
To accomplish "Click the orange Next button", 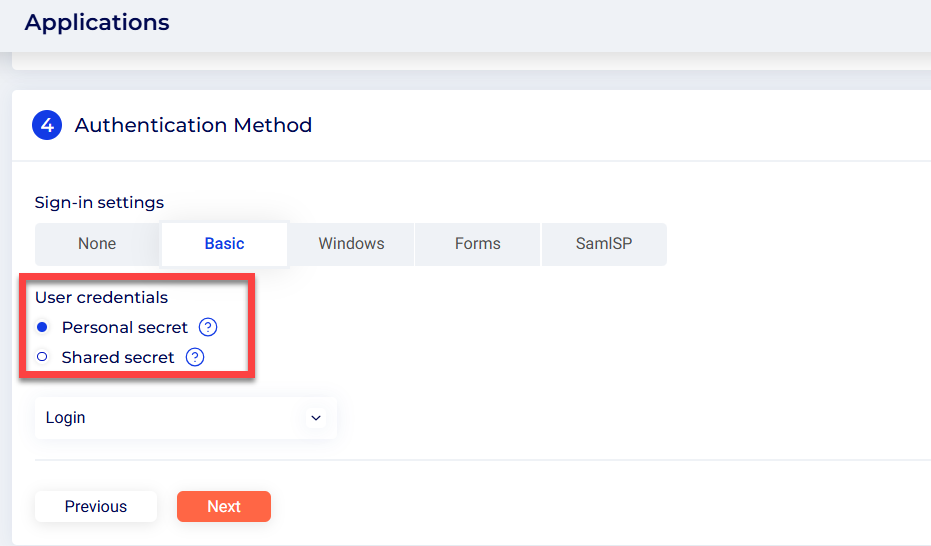I will click(224, 506).
